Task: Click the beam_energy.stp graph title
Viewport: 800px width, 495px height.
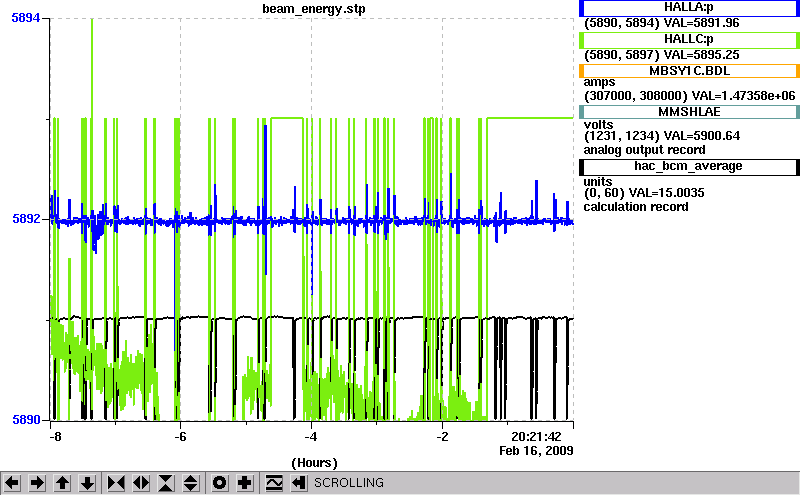Action: 313,9
